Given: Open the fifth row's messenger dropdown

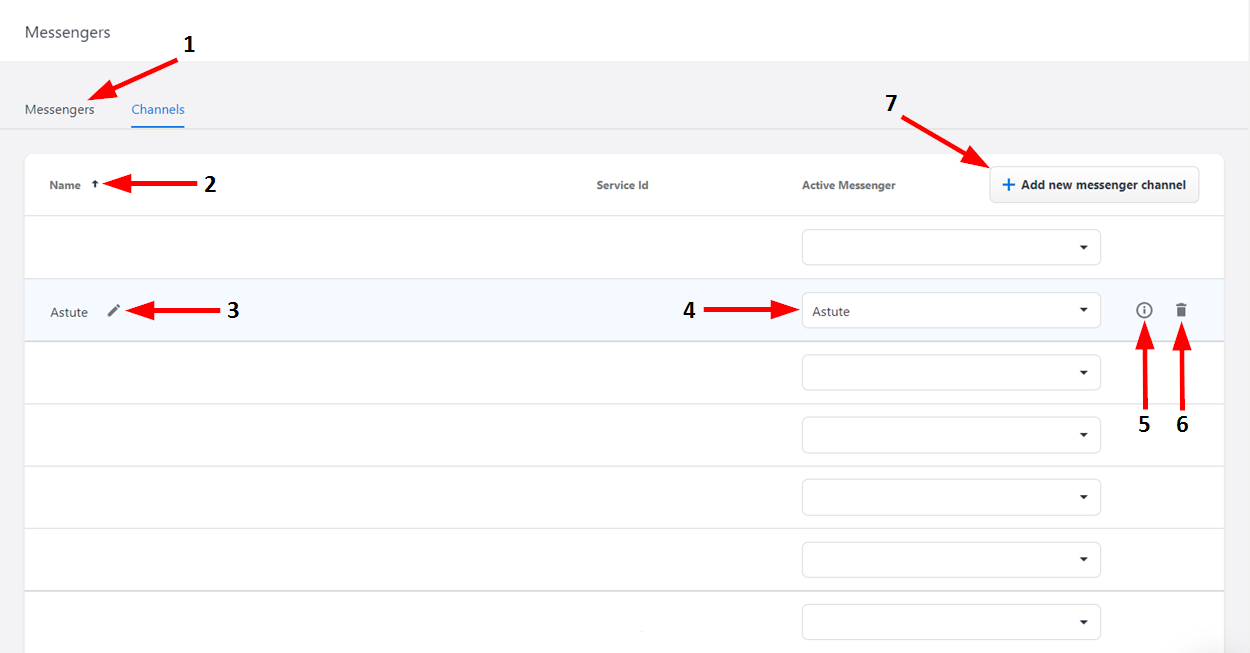Looking at the screenshot, I should (950, 497).
